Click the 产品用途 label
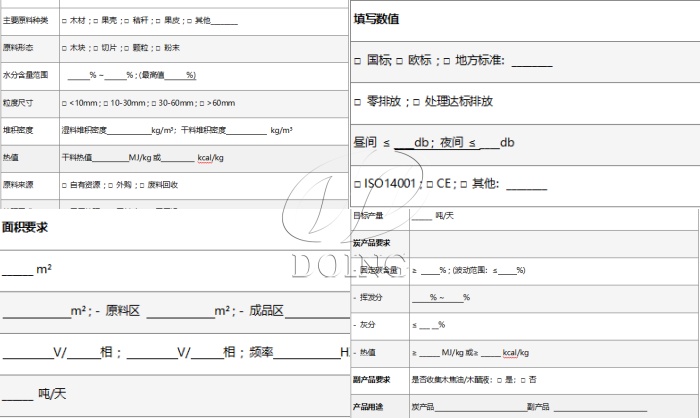 point(368,407)
